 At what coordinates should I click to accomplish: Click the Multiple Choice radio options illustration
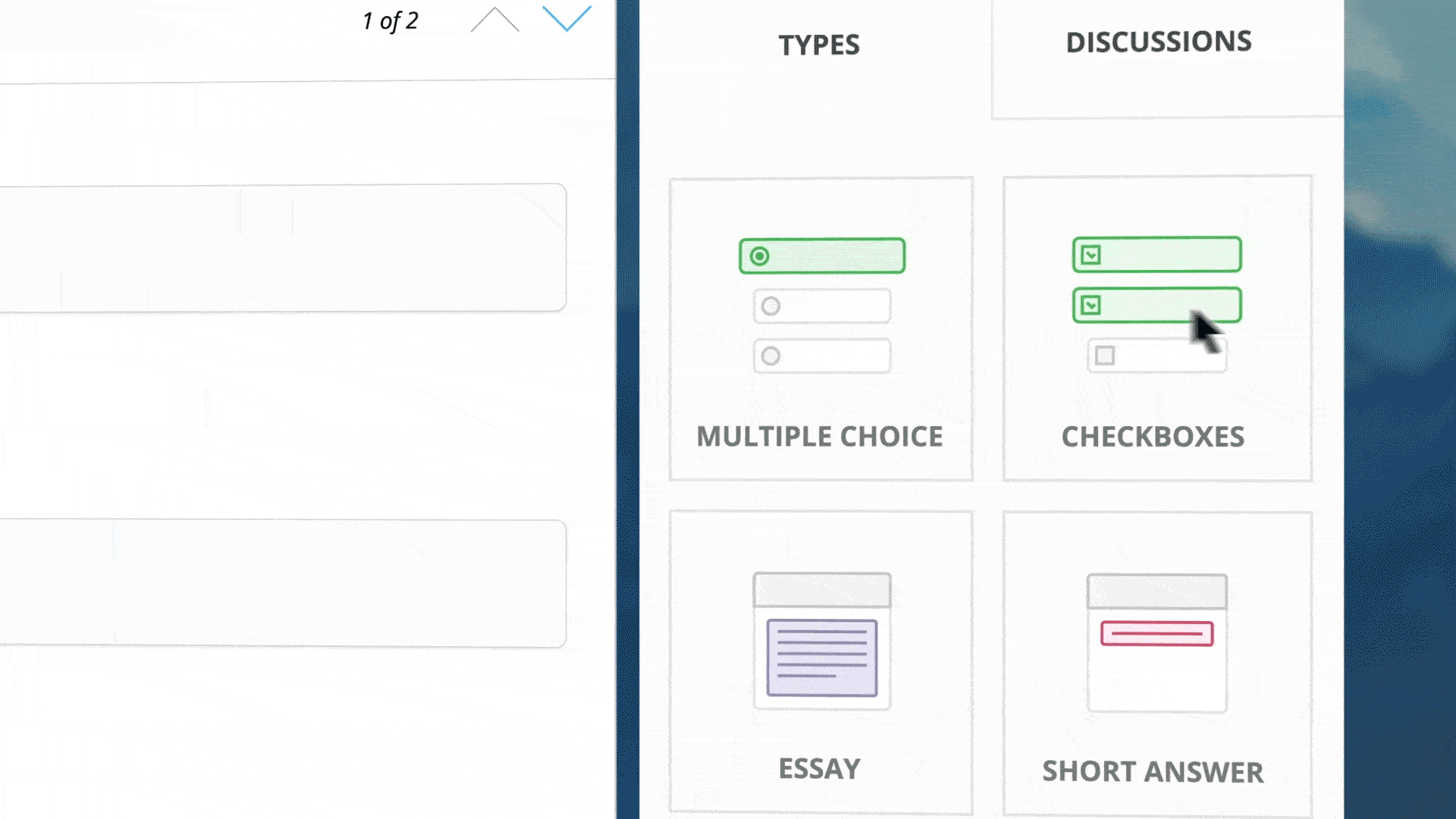822,306
